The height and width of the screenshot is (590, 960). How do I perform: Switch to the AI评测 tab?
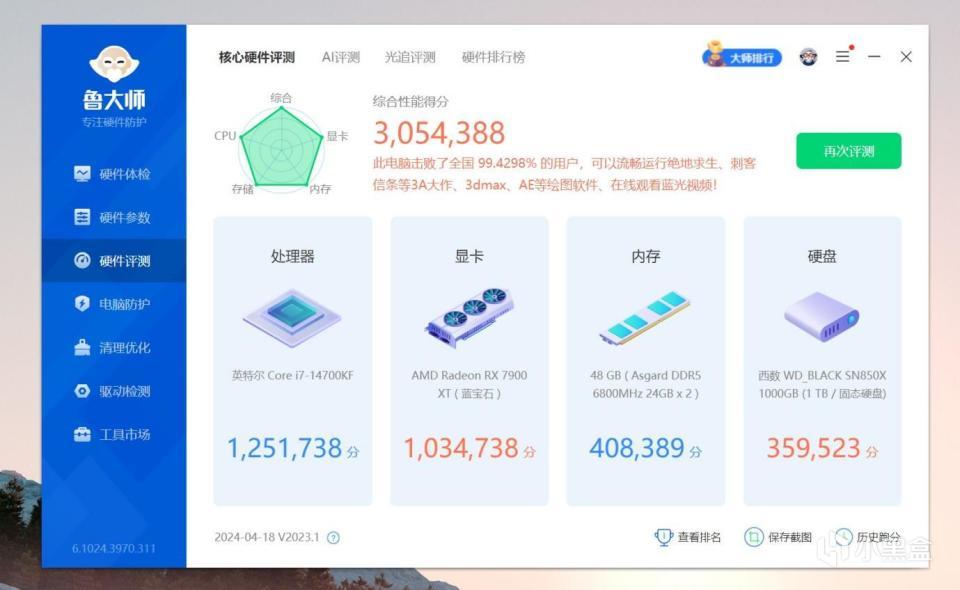pos(341,58)
